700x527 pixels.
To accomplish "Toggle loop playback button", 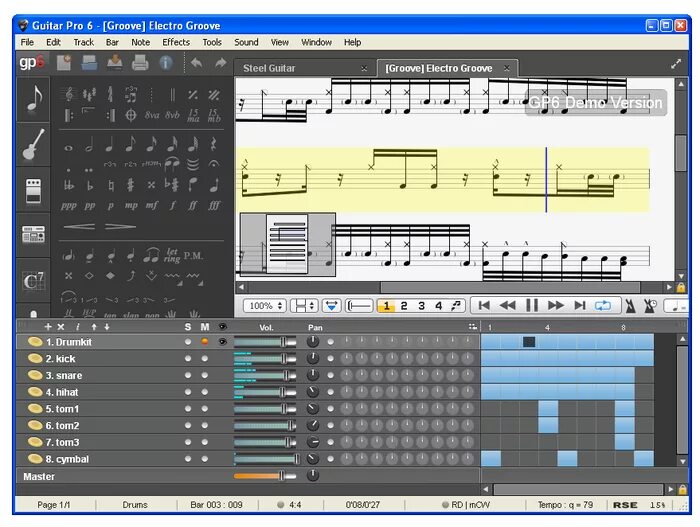I will click(x=603, y=306).
